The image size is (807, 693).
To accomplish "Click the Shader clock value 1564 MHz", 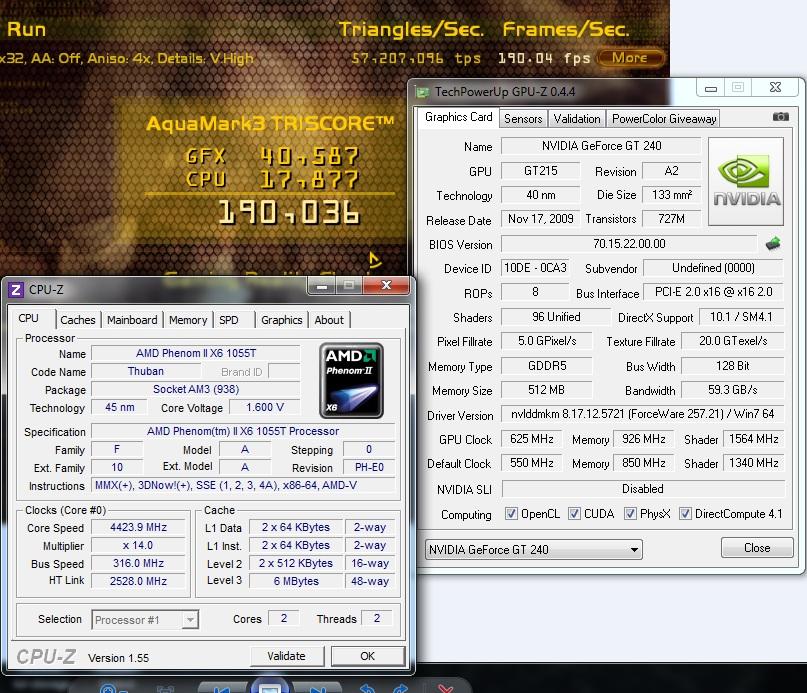I will tap(753, 439).
